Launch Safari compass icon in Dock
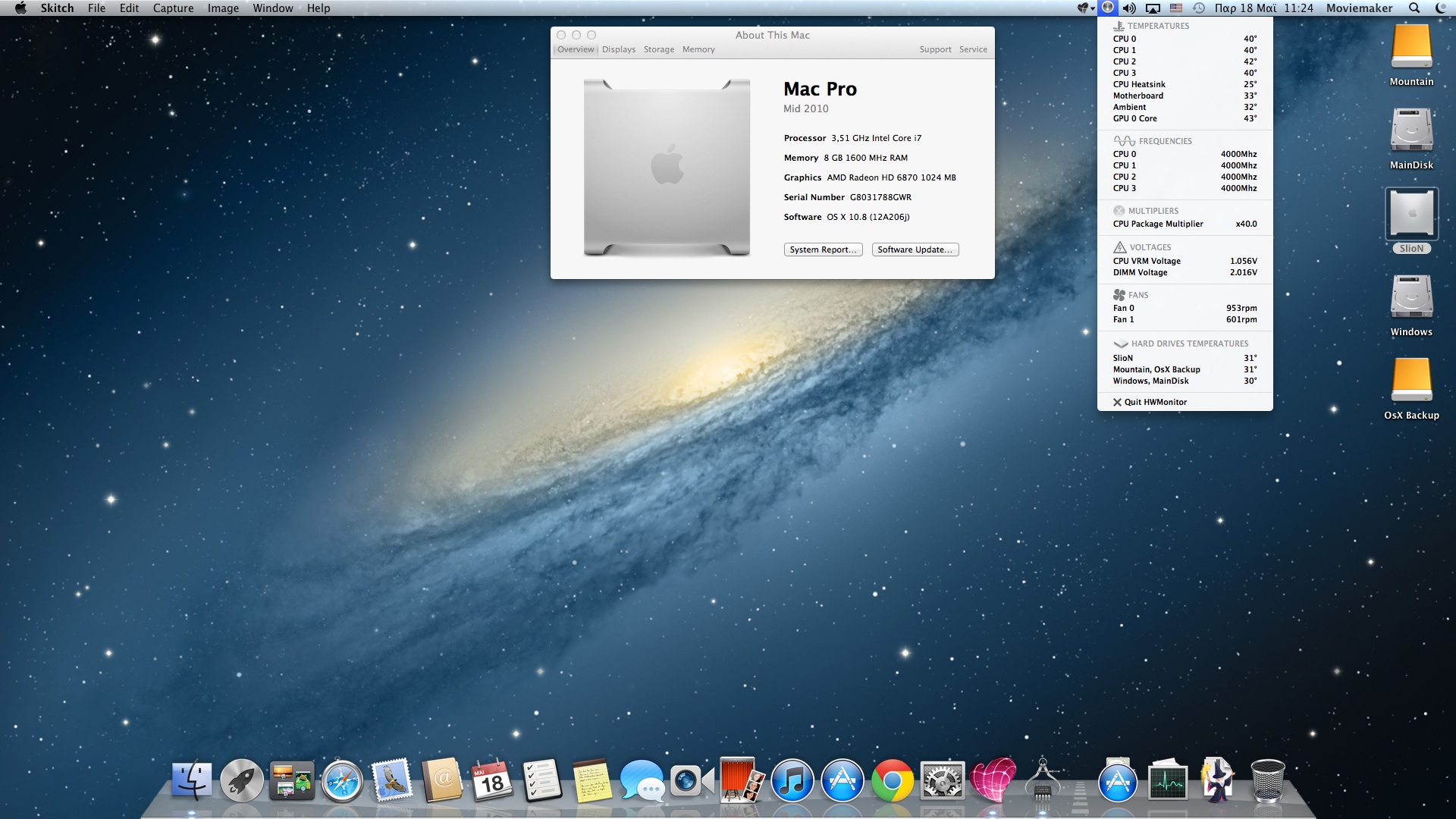Viewport: 1456px width, 819px height. click(x=342, y=780)
